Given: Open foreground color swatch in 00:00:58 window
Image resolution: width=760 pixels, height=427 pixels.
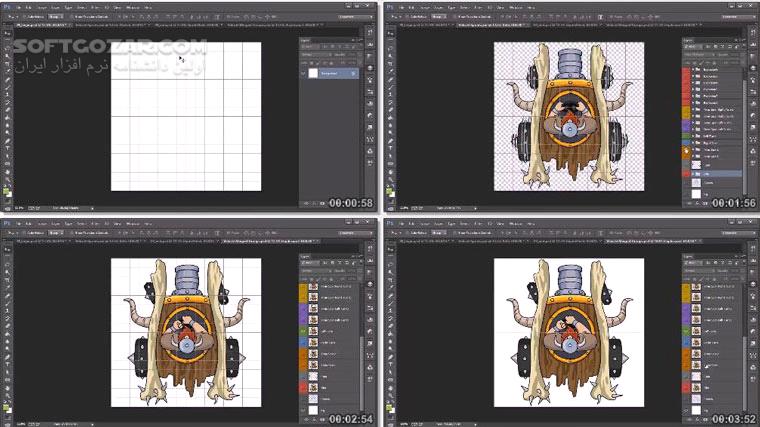Looking at the screenshot, I should tap(5, 191).
